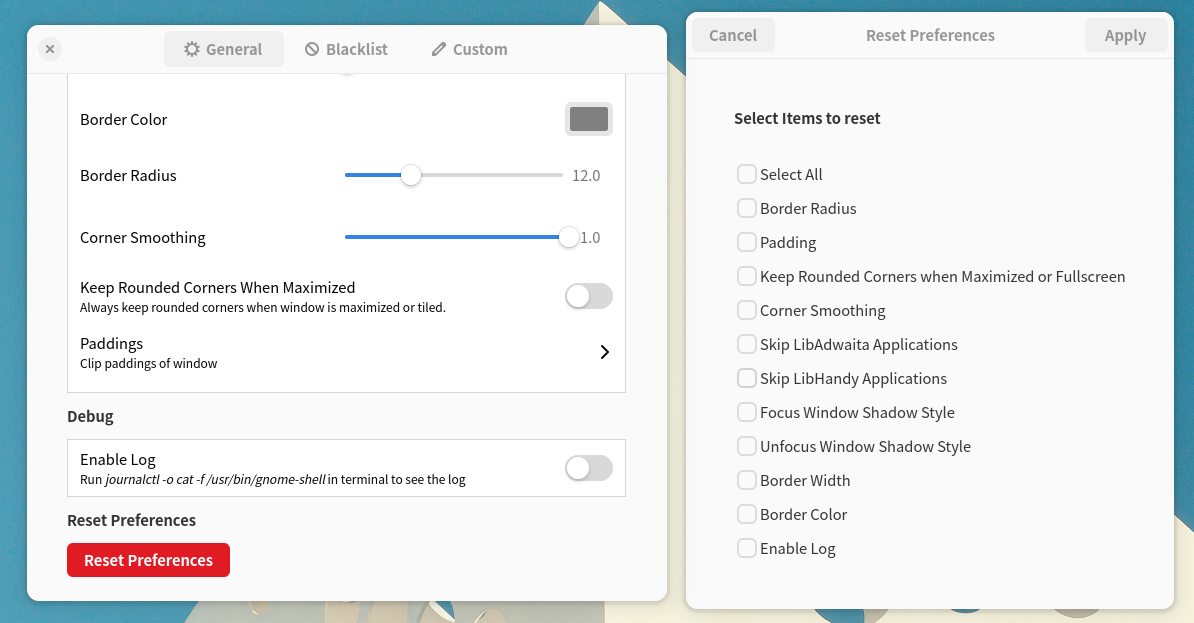Screen dimensions: 1194x623
Task: Click the Border Radius value 12.0
Action: tap(586, 176)
